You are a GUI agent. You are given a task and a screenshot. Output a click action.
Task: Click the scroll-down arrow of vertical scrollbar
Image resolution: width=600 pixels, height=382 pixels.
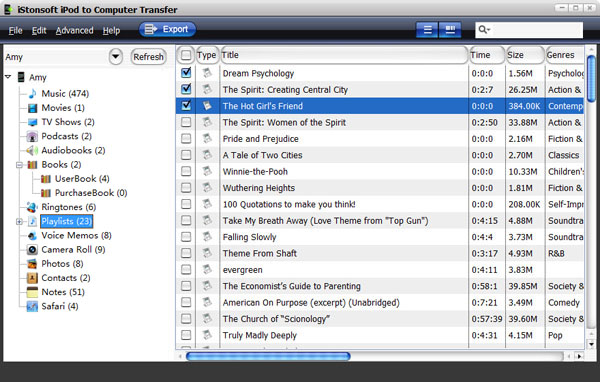[x=591, y=344]
